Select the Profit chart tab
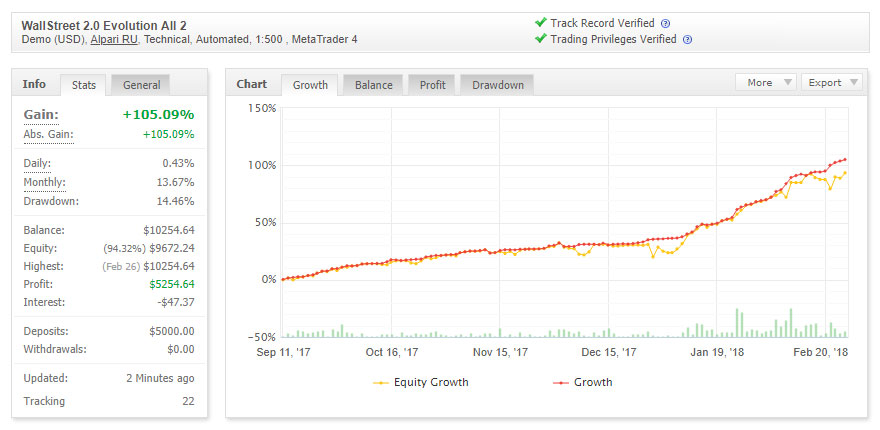Screen dimensions: 880x430 point(432,85)
